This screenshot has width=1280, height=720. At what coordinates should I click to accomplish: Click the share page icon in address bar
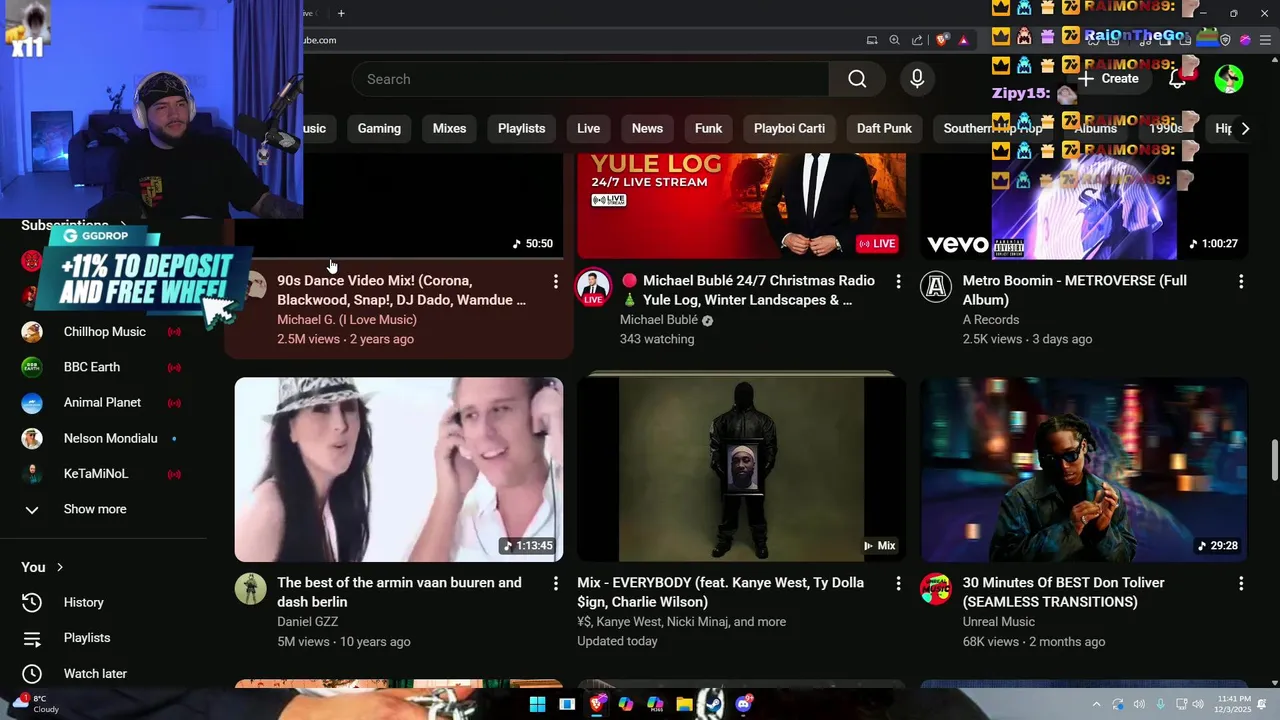(x=917, y=40)
